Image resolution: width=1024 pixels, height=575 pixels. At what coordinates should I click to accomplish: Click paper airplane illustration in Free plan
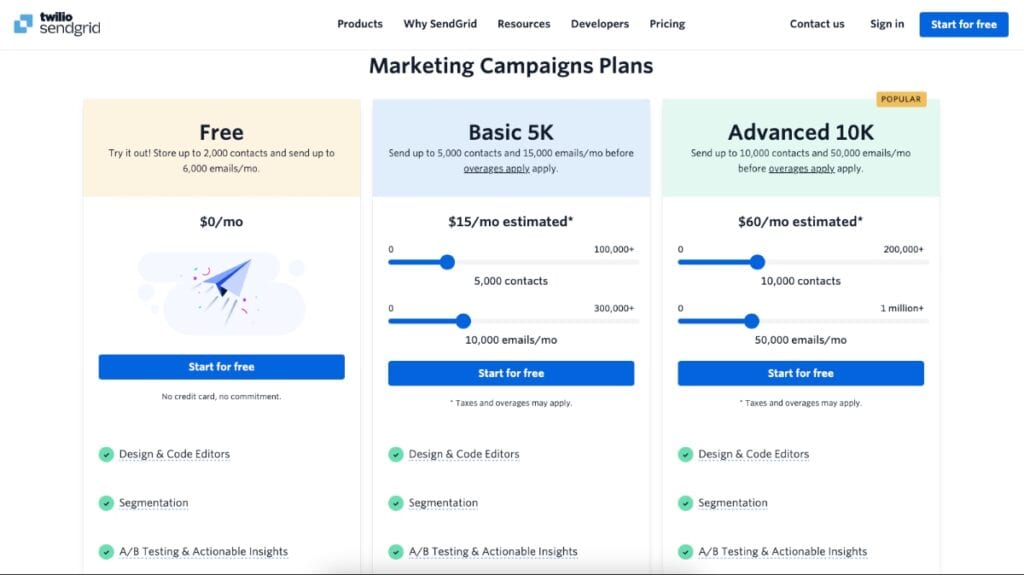point(221,292)
